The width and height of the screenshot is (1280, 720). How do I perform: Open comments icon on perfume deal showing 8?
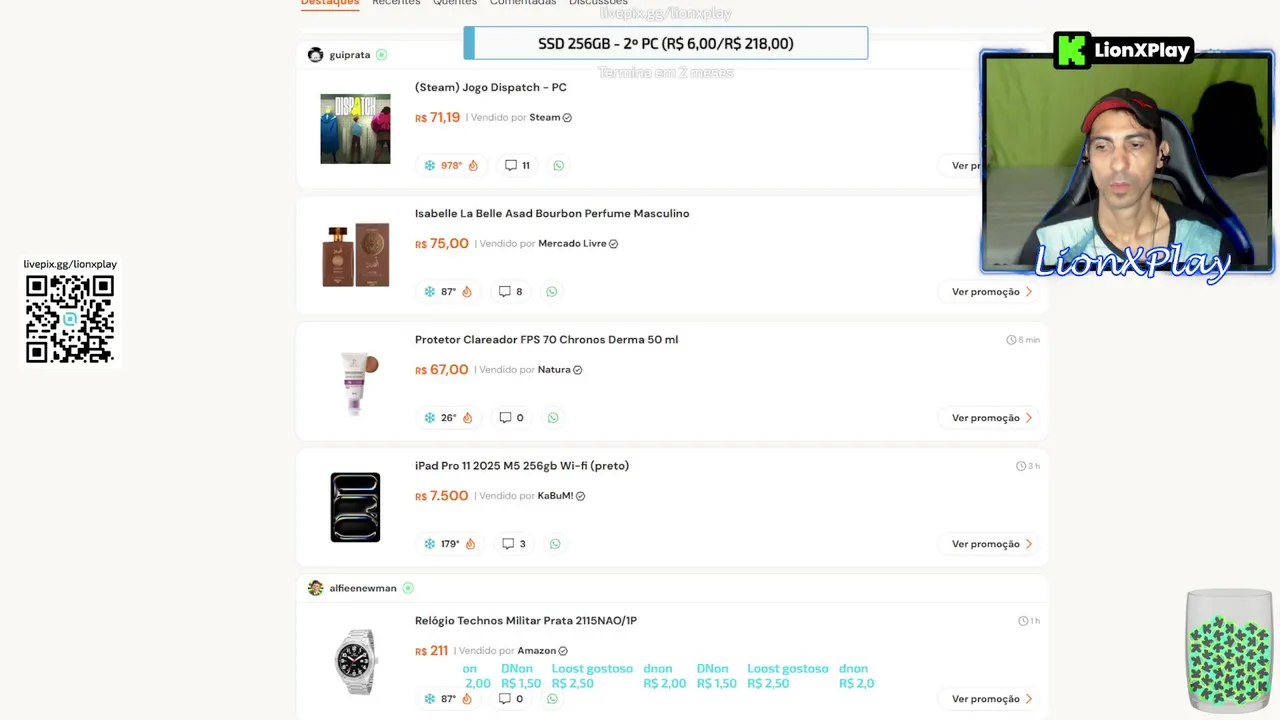[x=505, y=291]
